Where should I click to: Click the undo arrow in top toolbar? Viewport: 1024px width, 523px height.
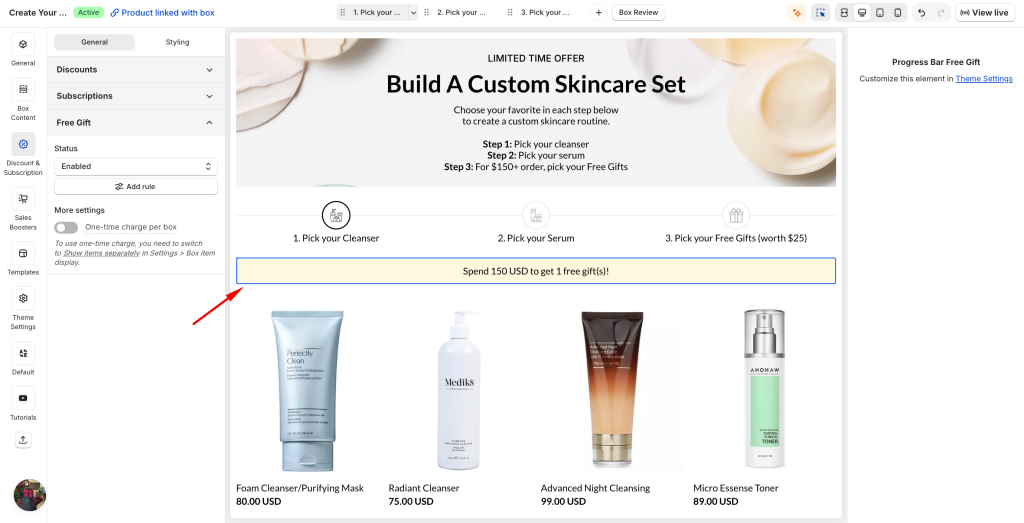921,12
